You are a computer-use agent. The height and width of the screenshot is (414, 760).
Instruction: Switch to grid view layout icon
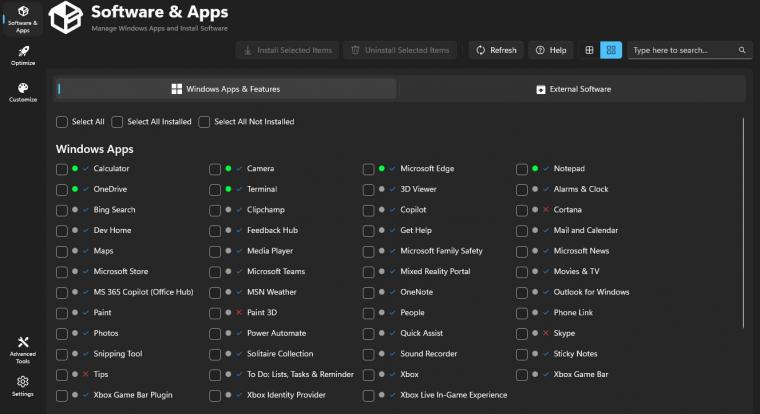coord(611,50)
